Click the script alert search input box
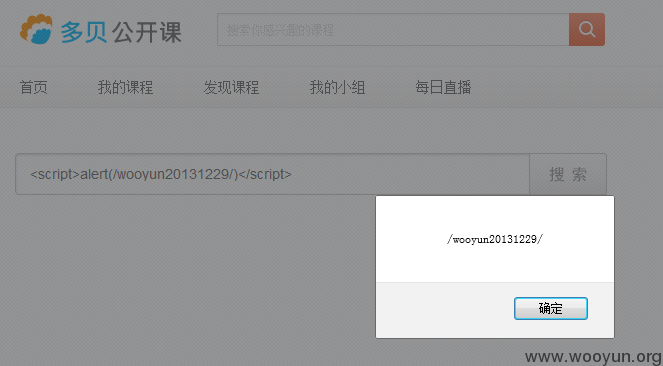Screen dimensions: 663x366 coord(272,174)
